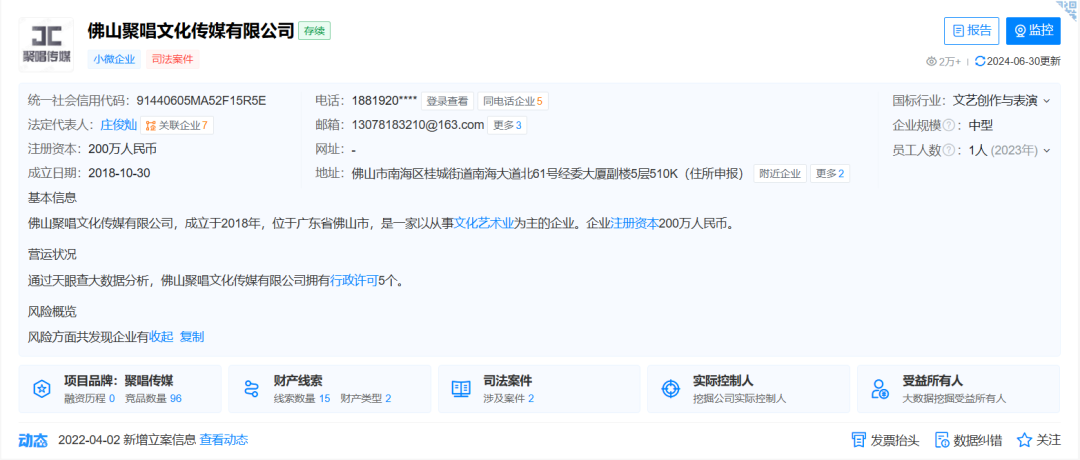This screenshot has width=1080, height=460.
Task: Click 查看动态 link
Action: (224, 440)
